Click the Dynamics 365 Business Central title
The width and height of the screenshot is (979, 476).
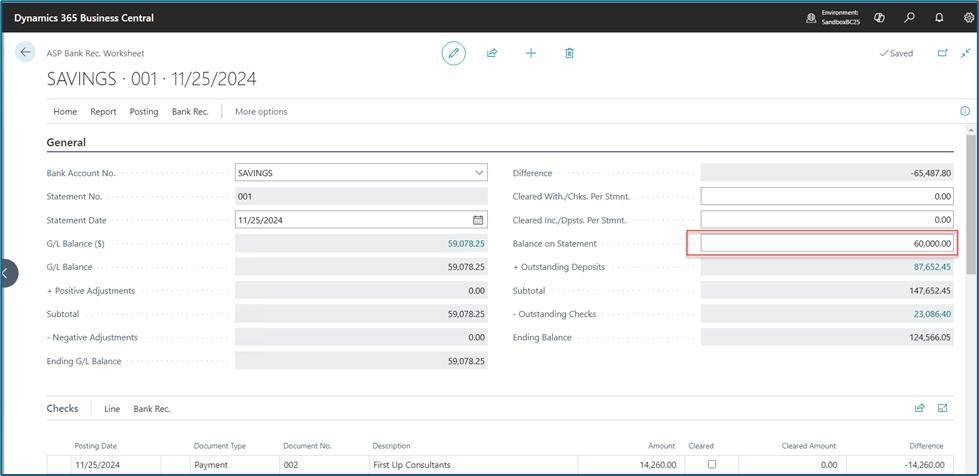coord(84,17)
